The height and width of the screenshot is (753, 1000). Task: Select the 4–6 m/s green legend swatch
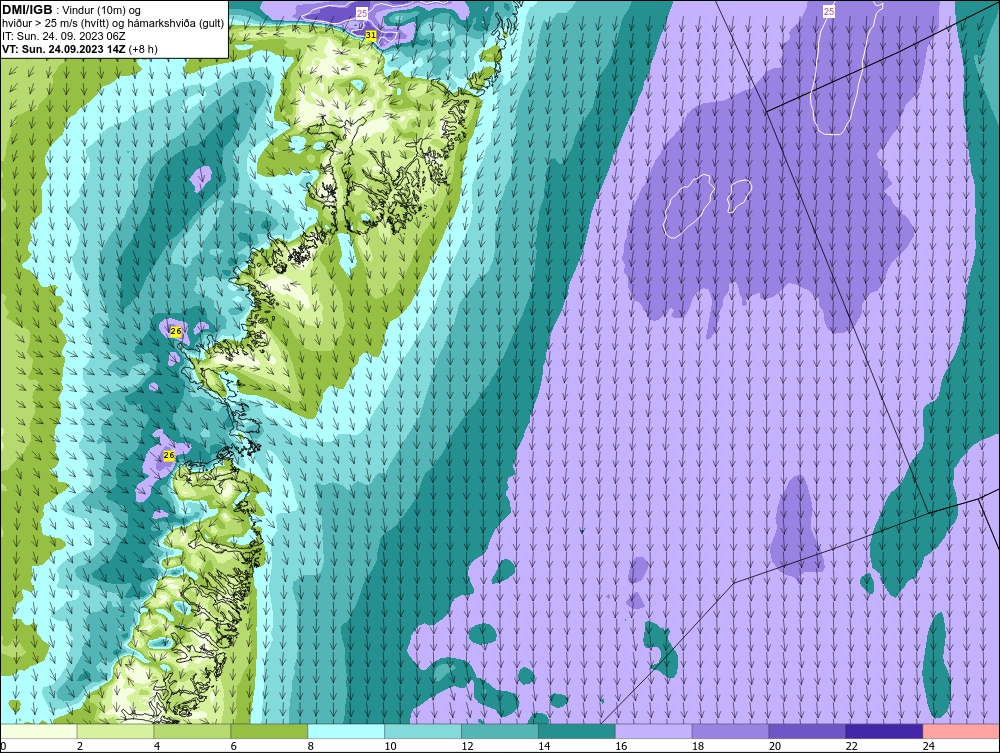coord(192,731)
